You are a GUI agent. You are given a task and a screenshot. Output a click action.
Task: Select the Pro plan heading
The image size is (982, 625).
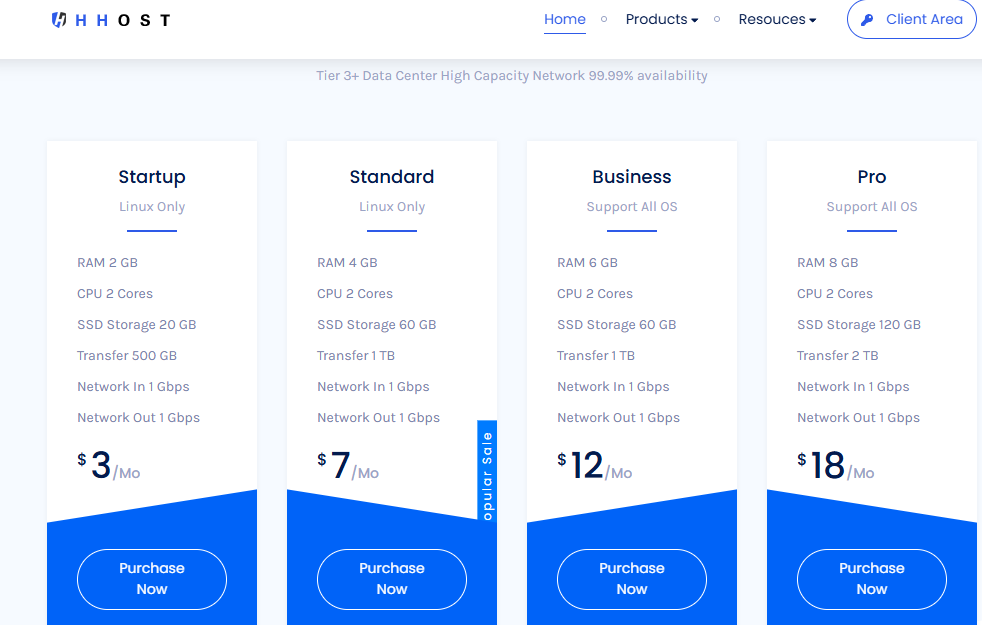(871, 177)
